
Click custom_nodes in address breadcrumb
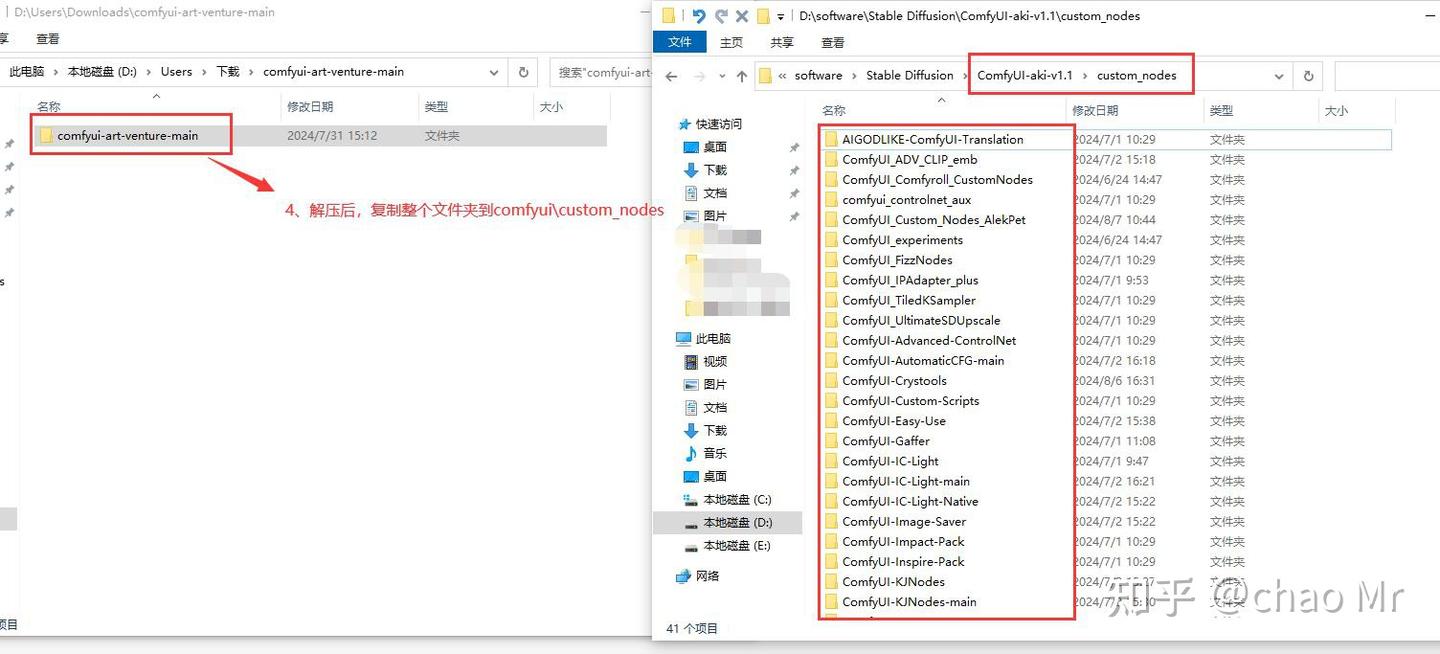1136,75
